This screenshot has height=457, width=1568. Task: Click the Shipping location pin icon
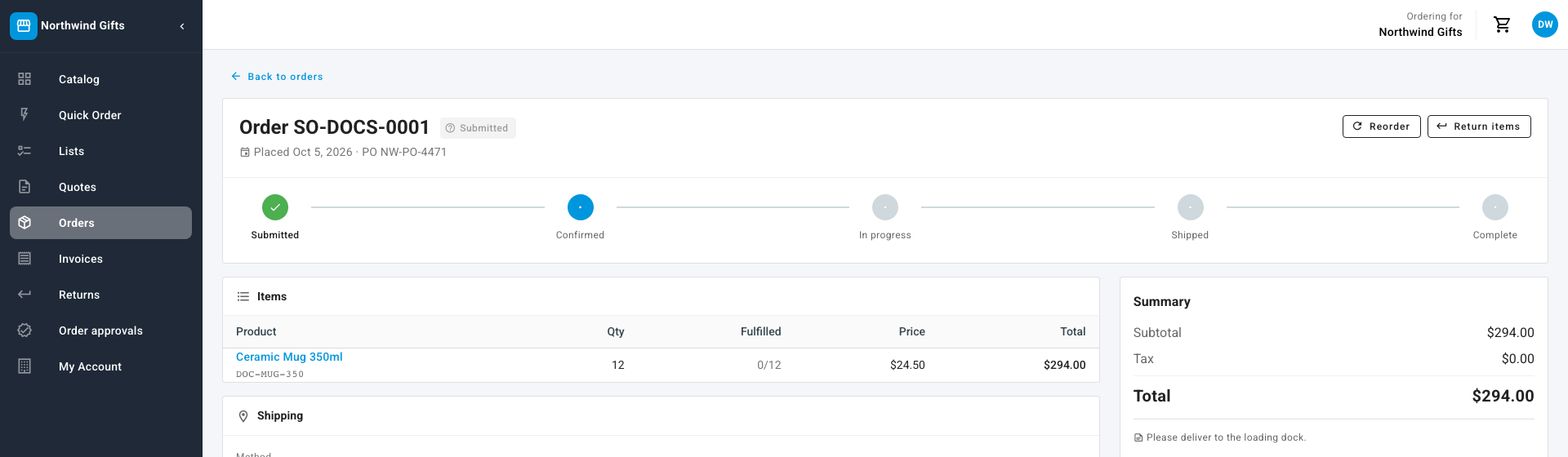[243, 416]
